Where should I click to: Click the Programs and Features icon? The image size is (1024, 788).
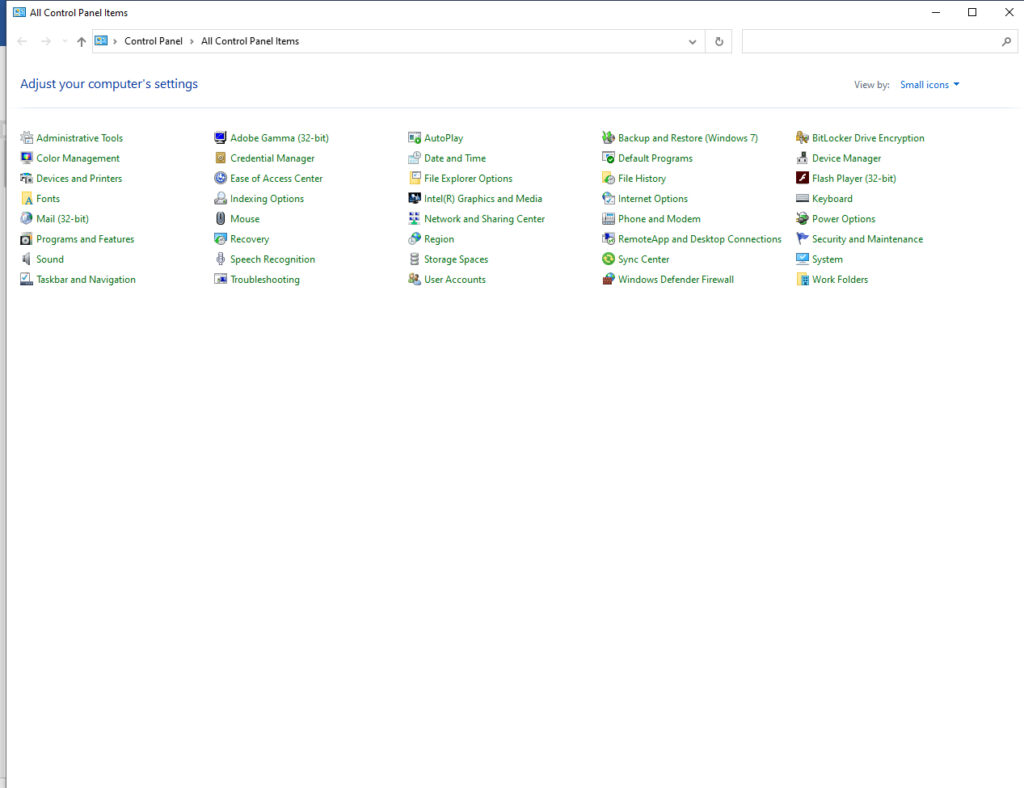point(26,239)
